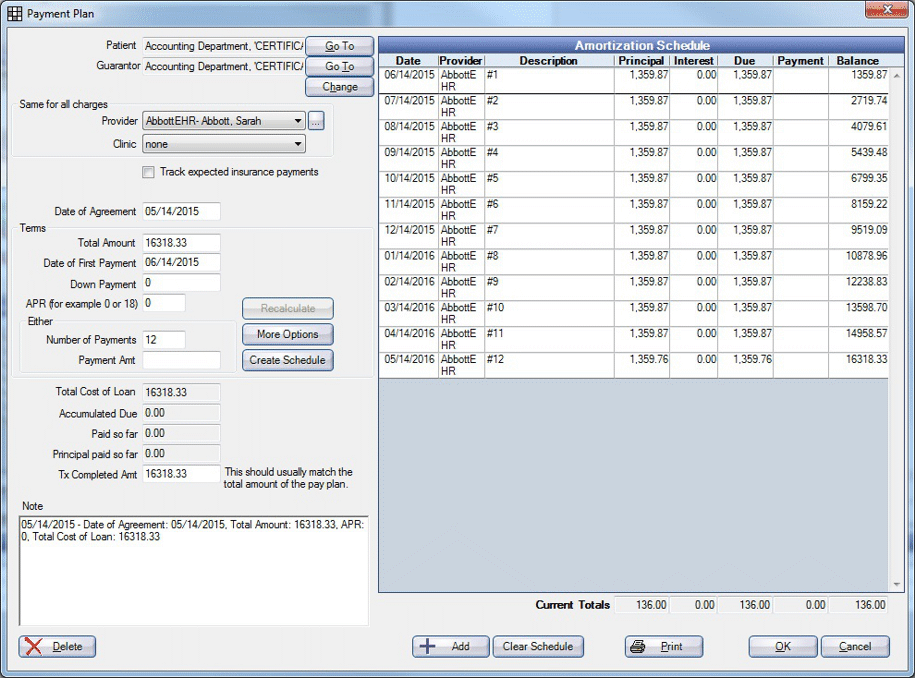Click the Principal column header
Viewport: 915px width, 678px height.
(x=641, y=61)
